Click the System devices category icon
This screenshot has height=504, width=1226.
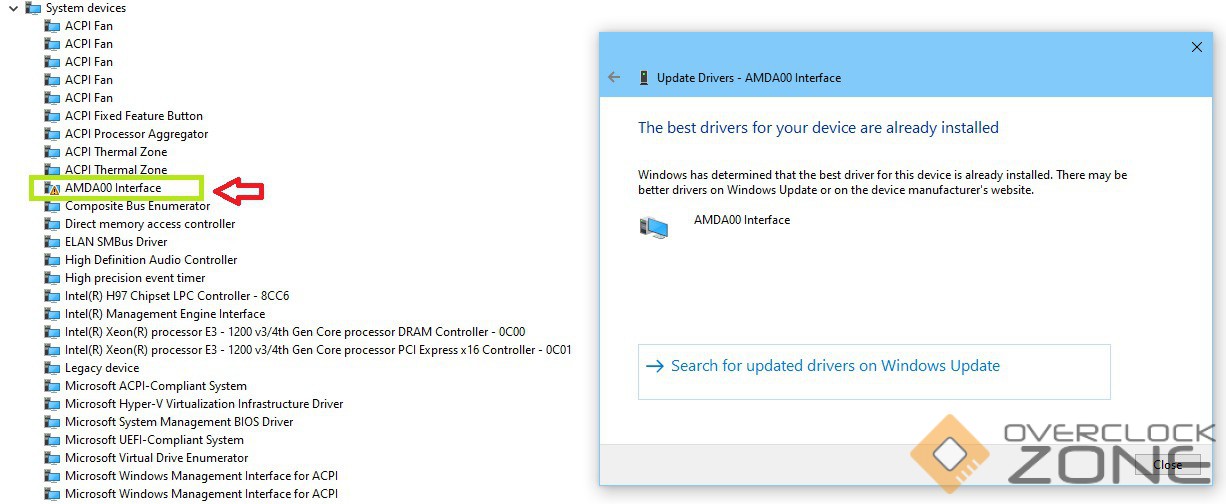pyautogui.click(x=33, y=8)
